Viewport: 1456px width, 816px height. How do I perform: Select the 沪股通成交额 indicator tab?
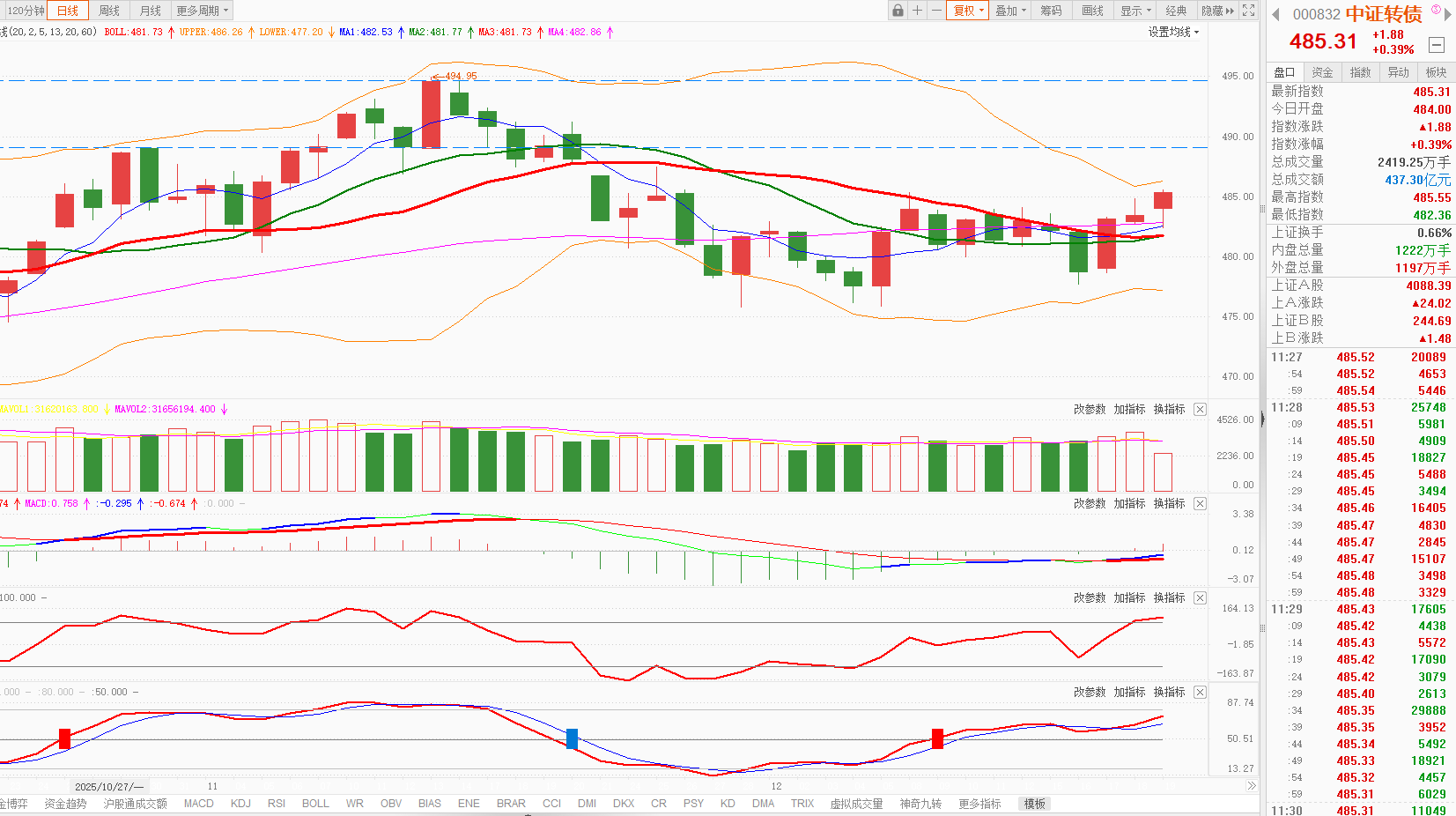point(135,804)
